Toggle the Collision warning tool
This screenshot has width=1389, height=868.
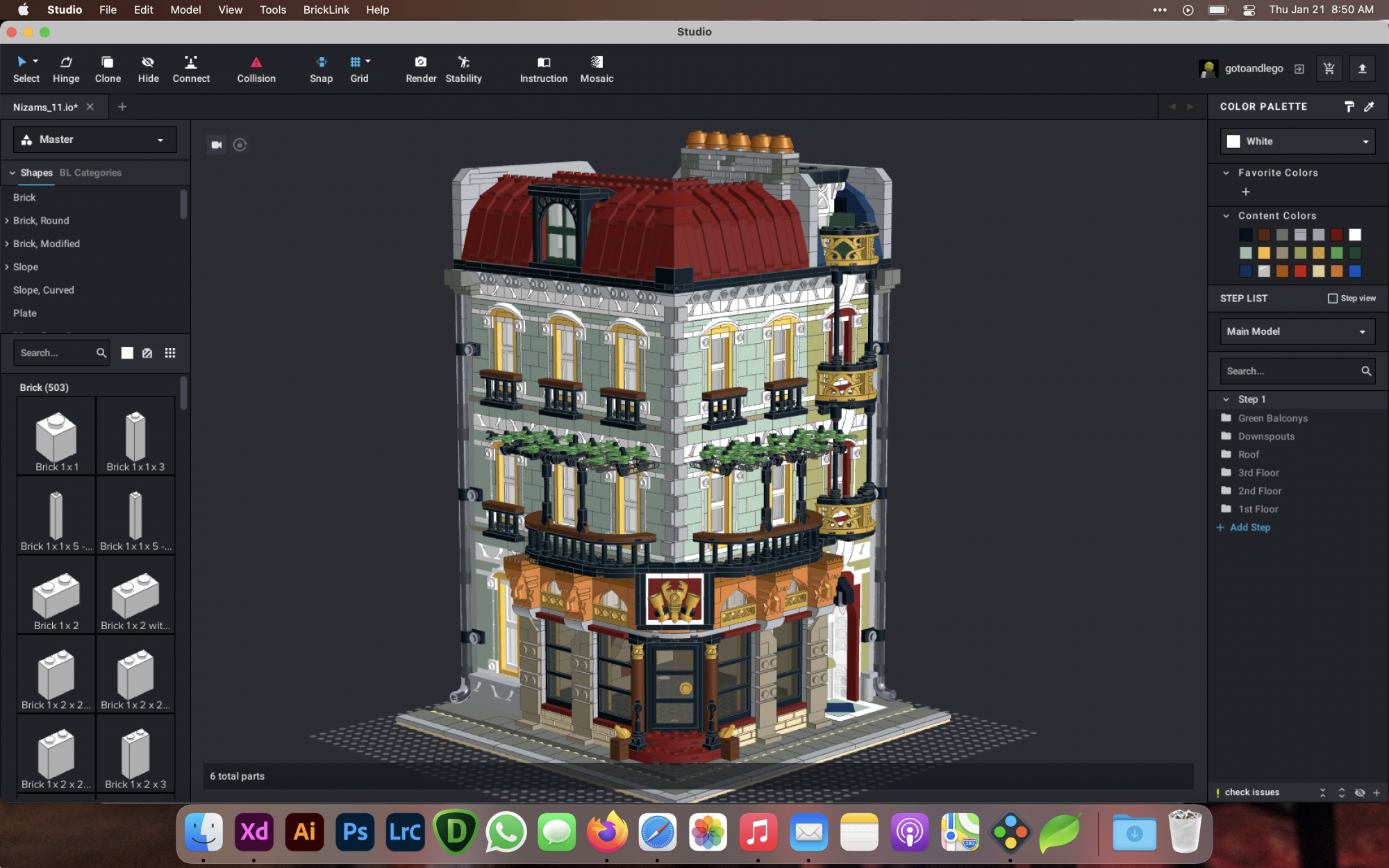pyautogui.click(x=256, y=69)
